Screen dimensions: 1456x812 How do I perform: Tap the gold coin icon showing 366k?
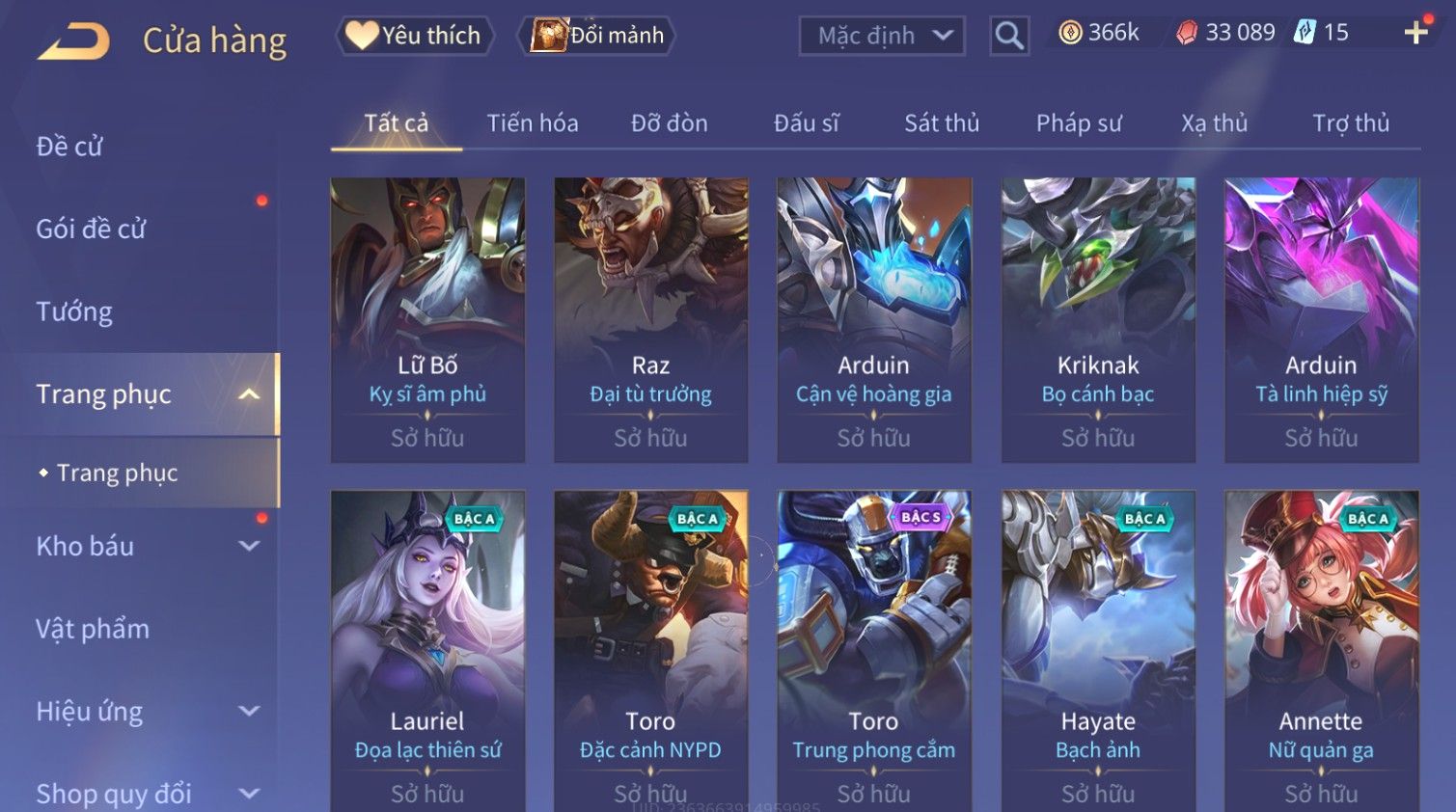tap(1070, 33)
